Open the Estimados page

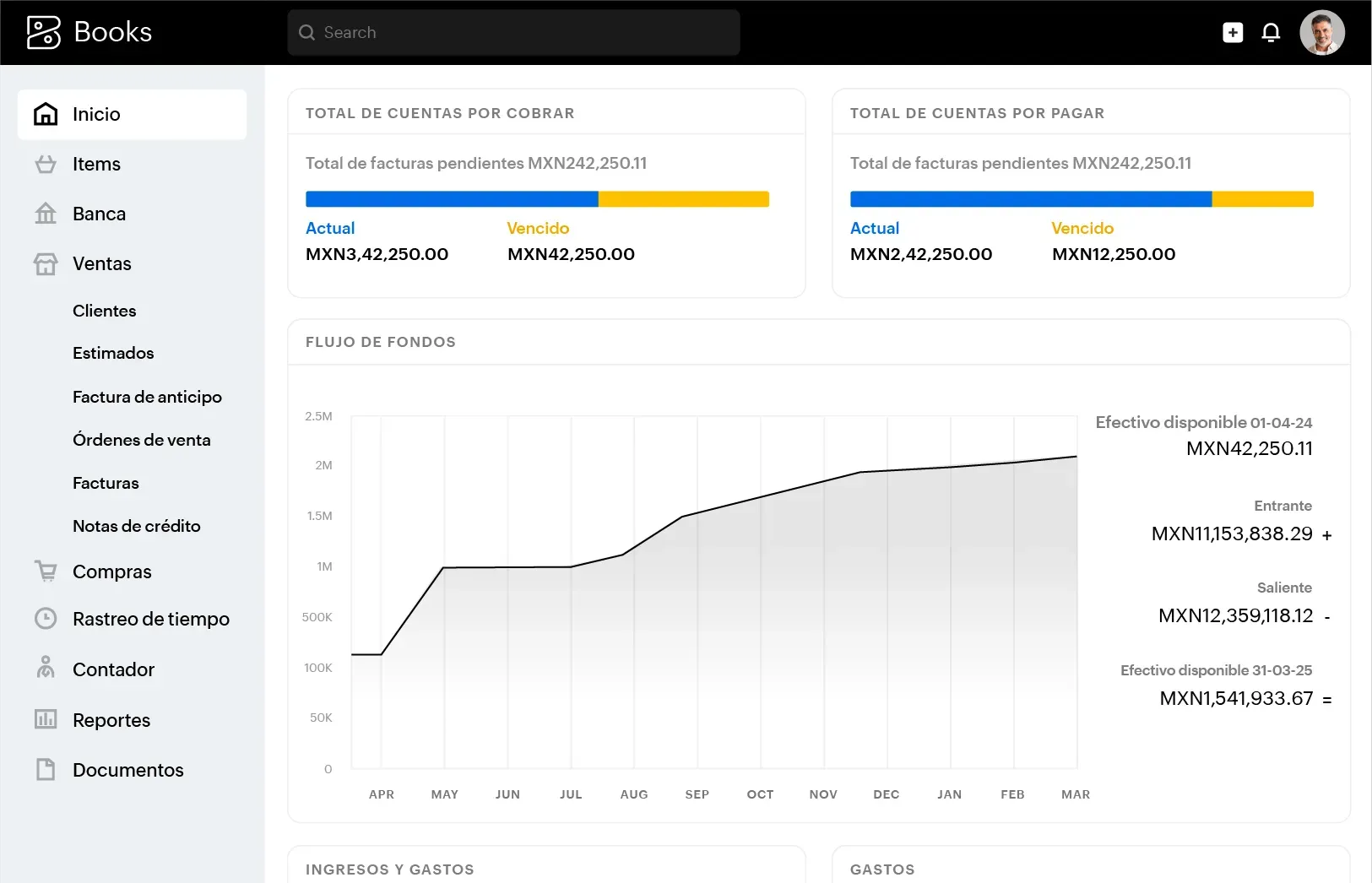click(113, 353)
